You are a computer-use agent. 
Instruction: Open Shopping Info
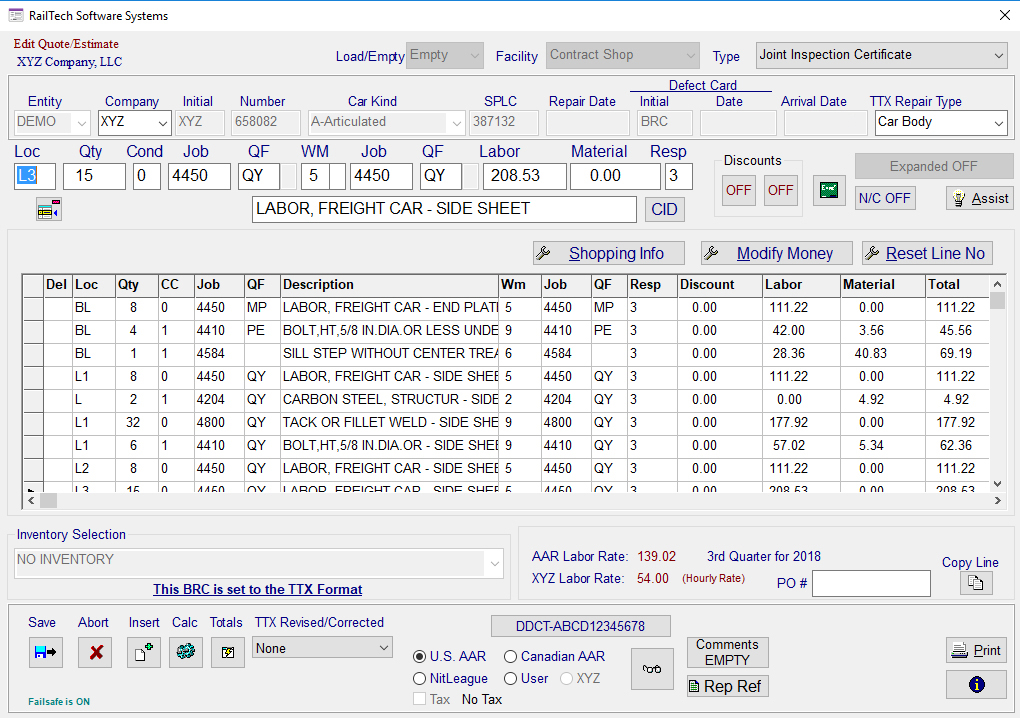pyautogui.click(x=608, y=253)
